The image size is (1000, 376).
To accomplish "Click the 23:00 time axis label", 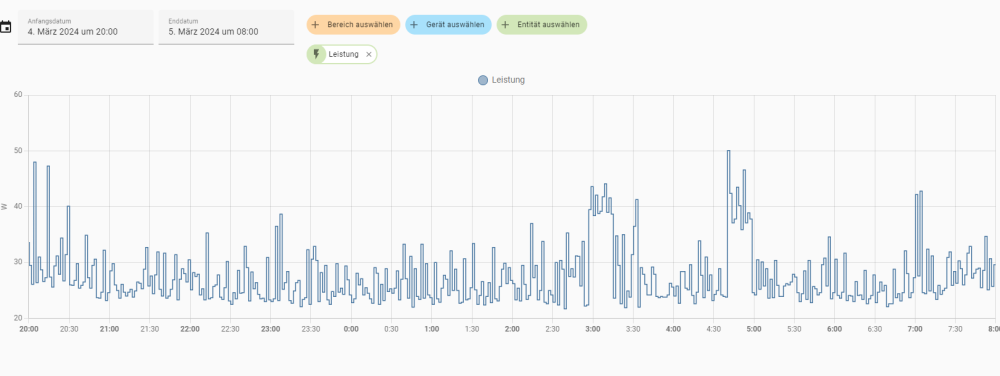I will point(270,329).
